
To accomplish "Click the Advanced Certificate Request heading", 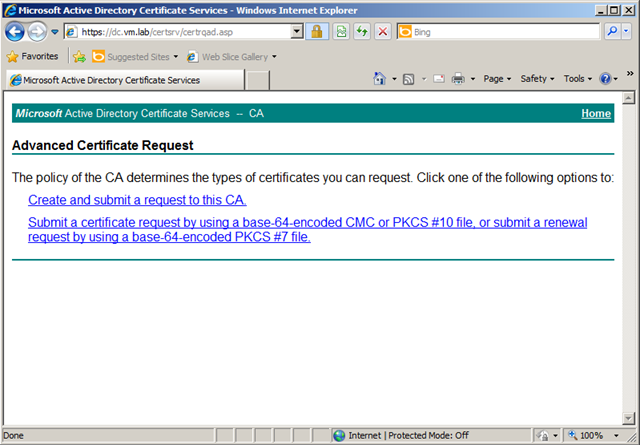I will [x=102, y=145].
